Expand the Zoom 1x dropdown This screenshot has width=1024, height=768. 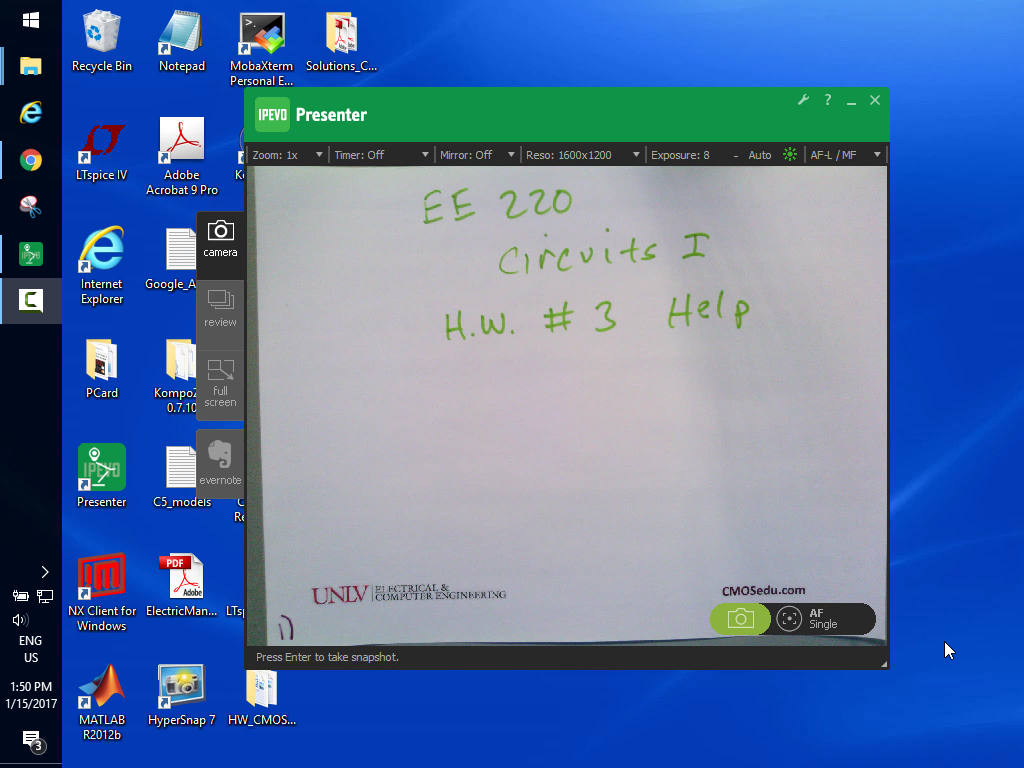pos(287,155)
